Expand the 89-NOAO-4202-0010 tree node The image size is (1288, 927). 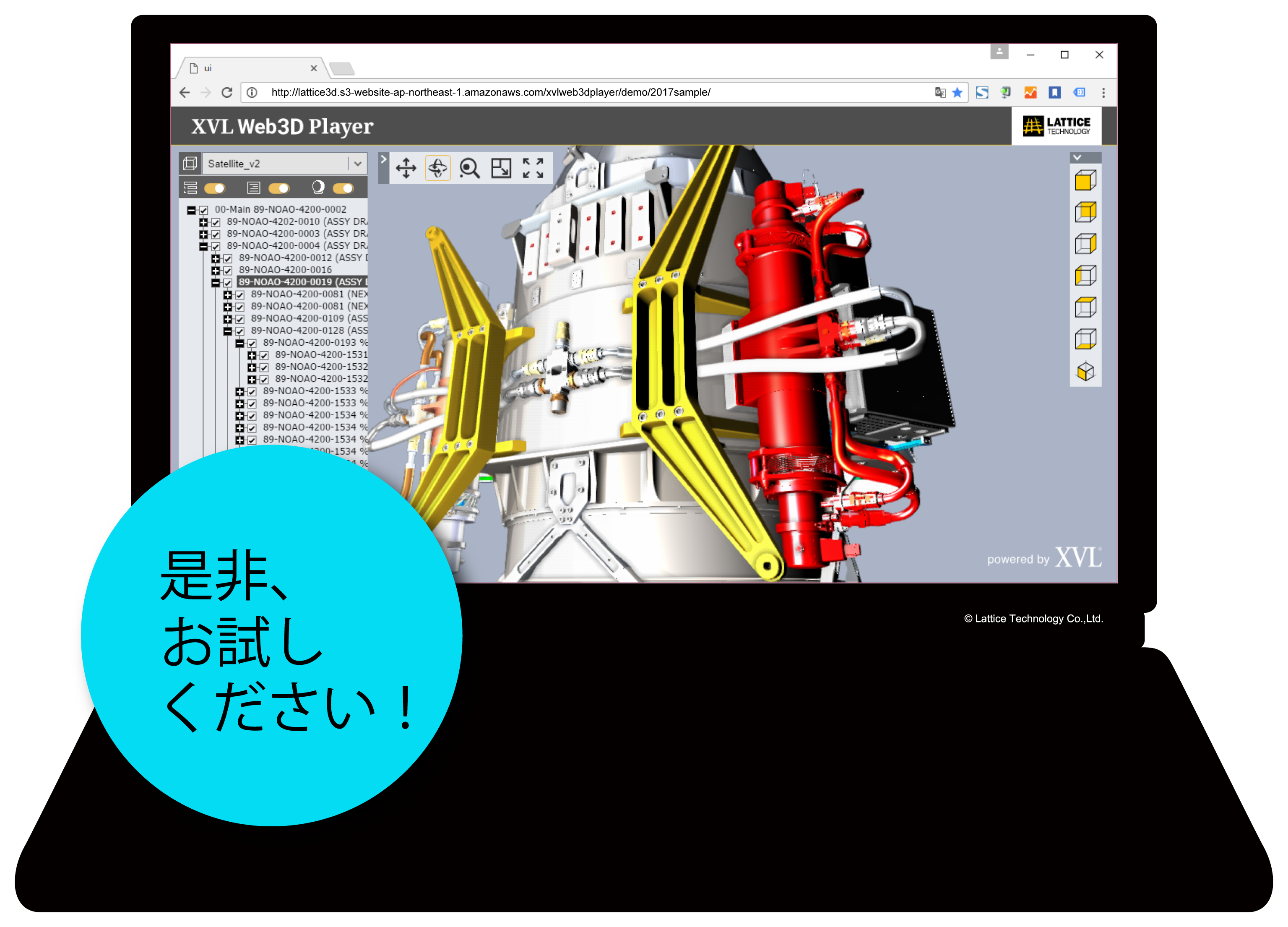coord(203,222)
